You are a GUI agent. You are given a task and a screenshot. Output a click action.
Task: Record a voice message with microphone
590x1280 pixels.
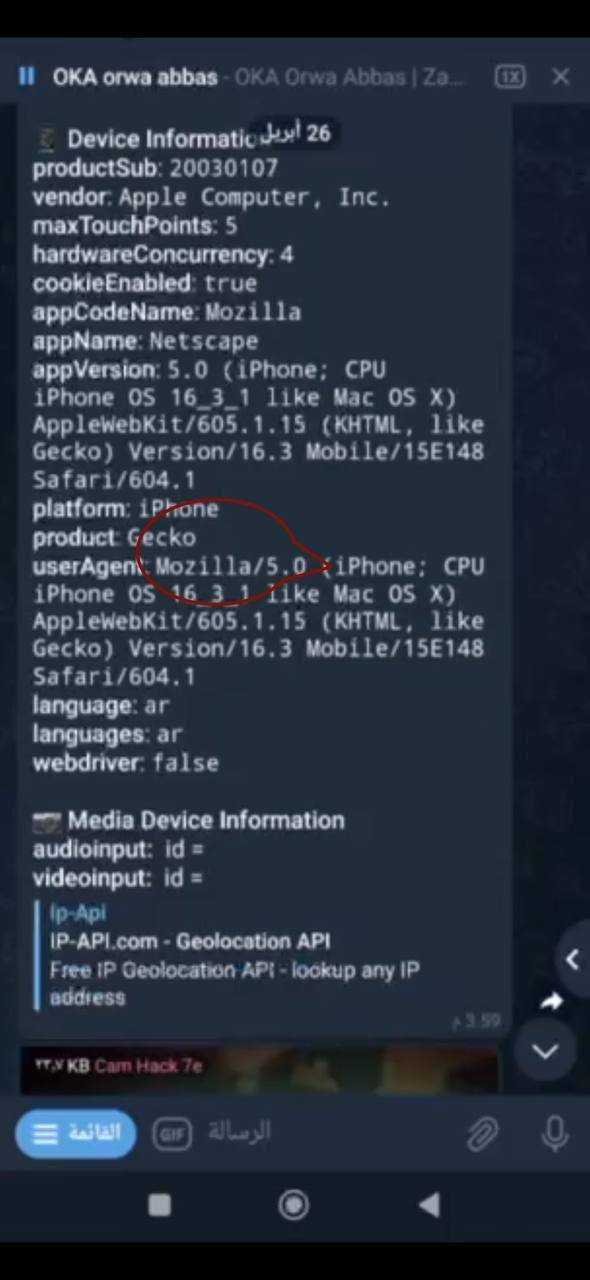(x=555, y=1133)
